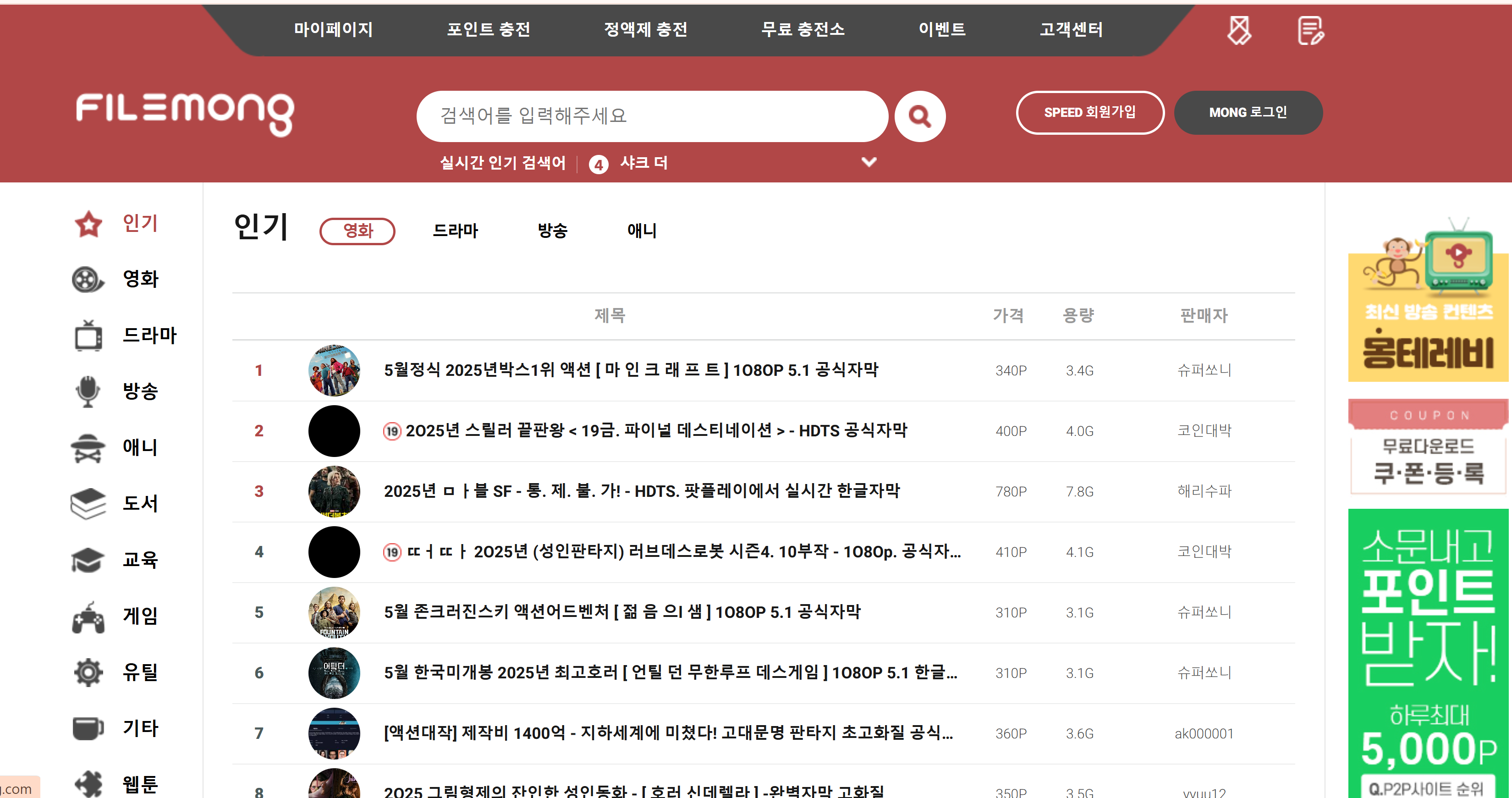Expand the real-time popular search dropdown
The width and height of the screenshot is (1512, 798).
pyautogui.click(x=869, y=162)
